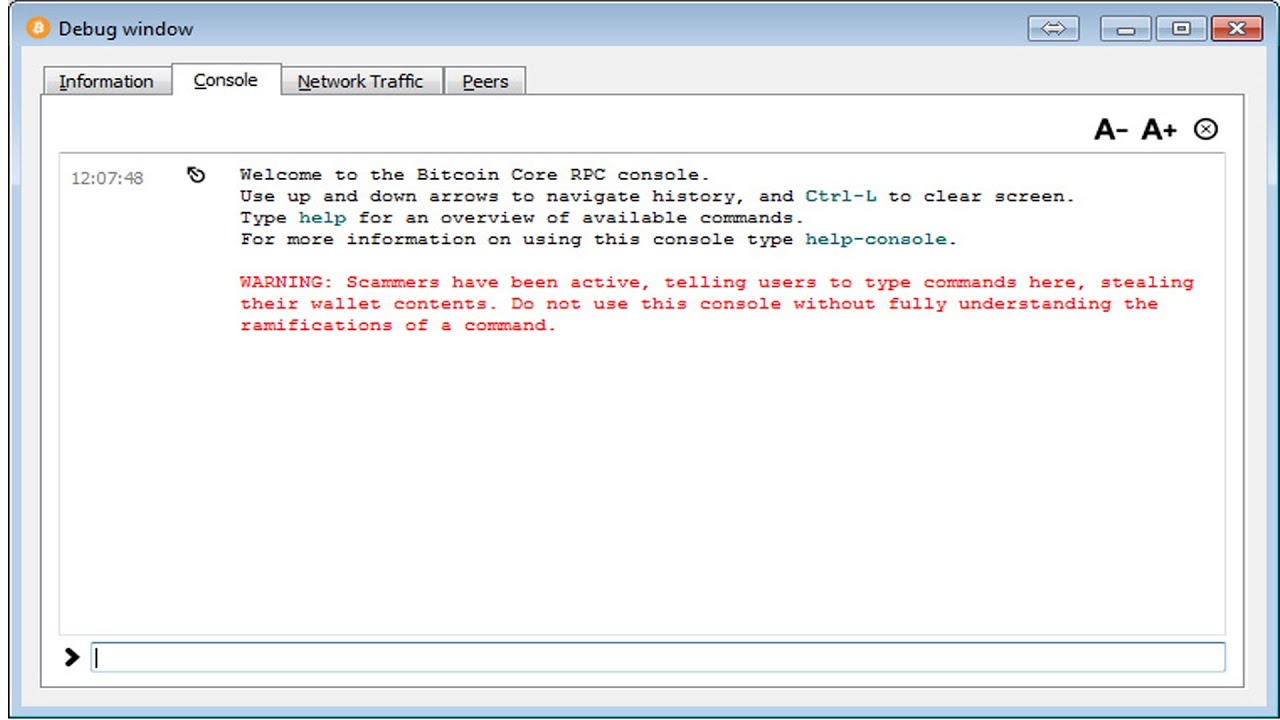The height and width of the screenshot is (720, 1280).
Task: Clear the console with the circled X icon
Action: 1206,129
